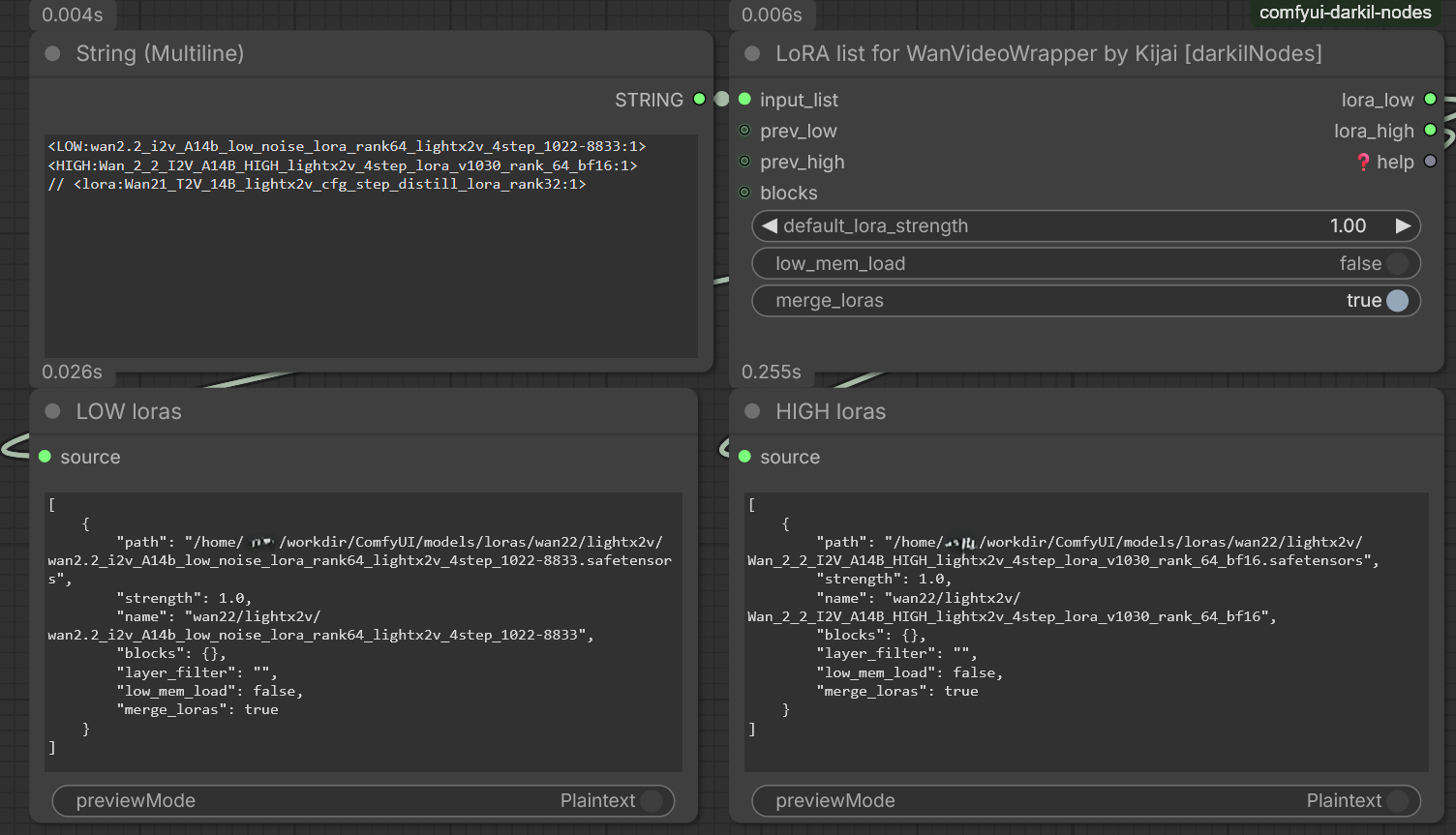1456x835 pixels.
Task: Click the input_list input socket
Action: 744,99
